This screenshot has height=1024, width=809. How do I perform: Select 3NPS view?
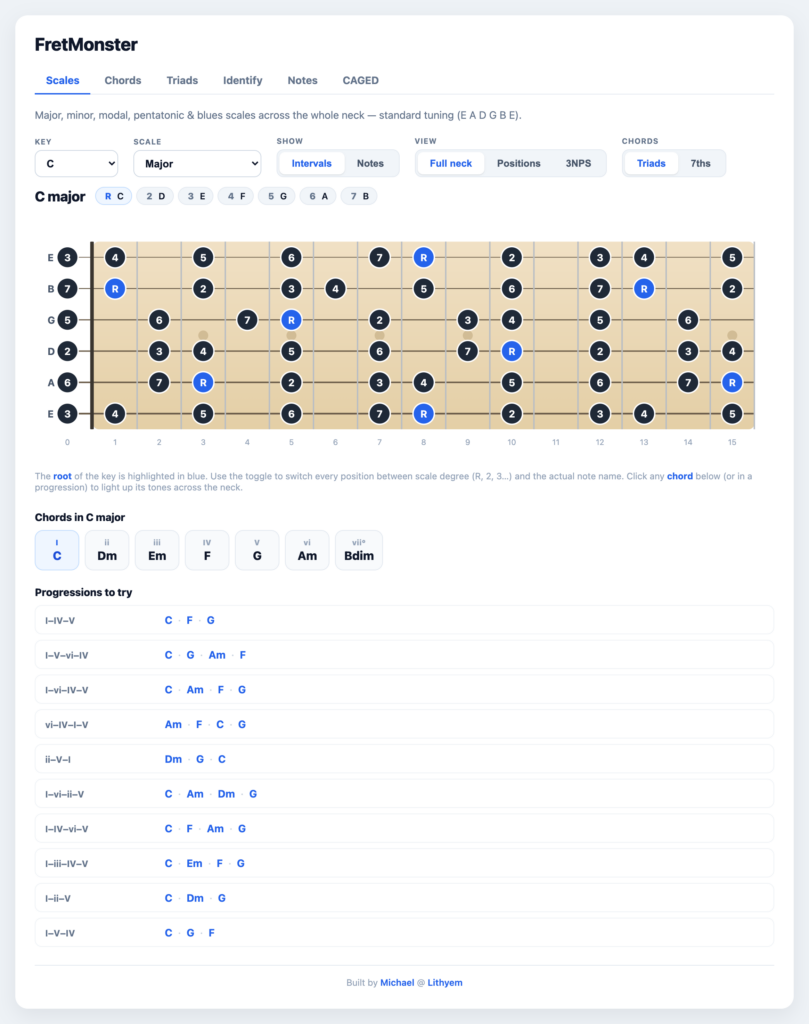coord(579,163)
